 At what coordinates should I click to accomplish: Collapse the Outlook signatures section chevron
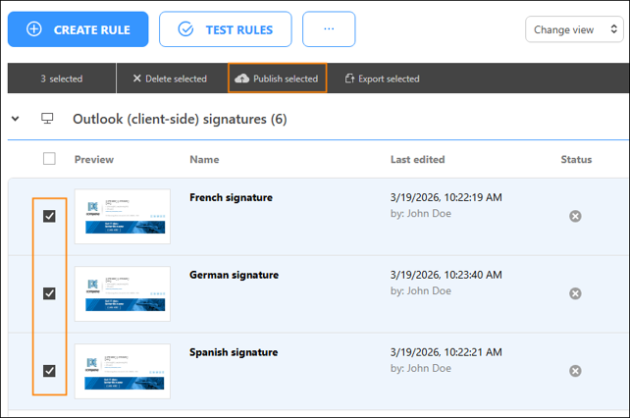[15, 119]
